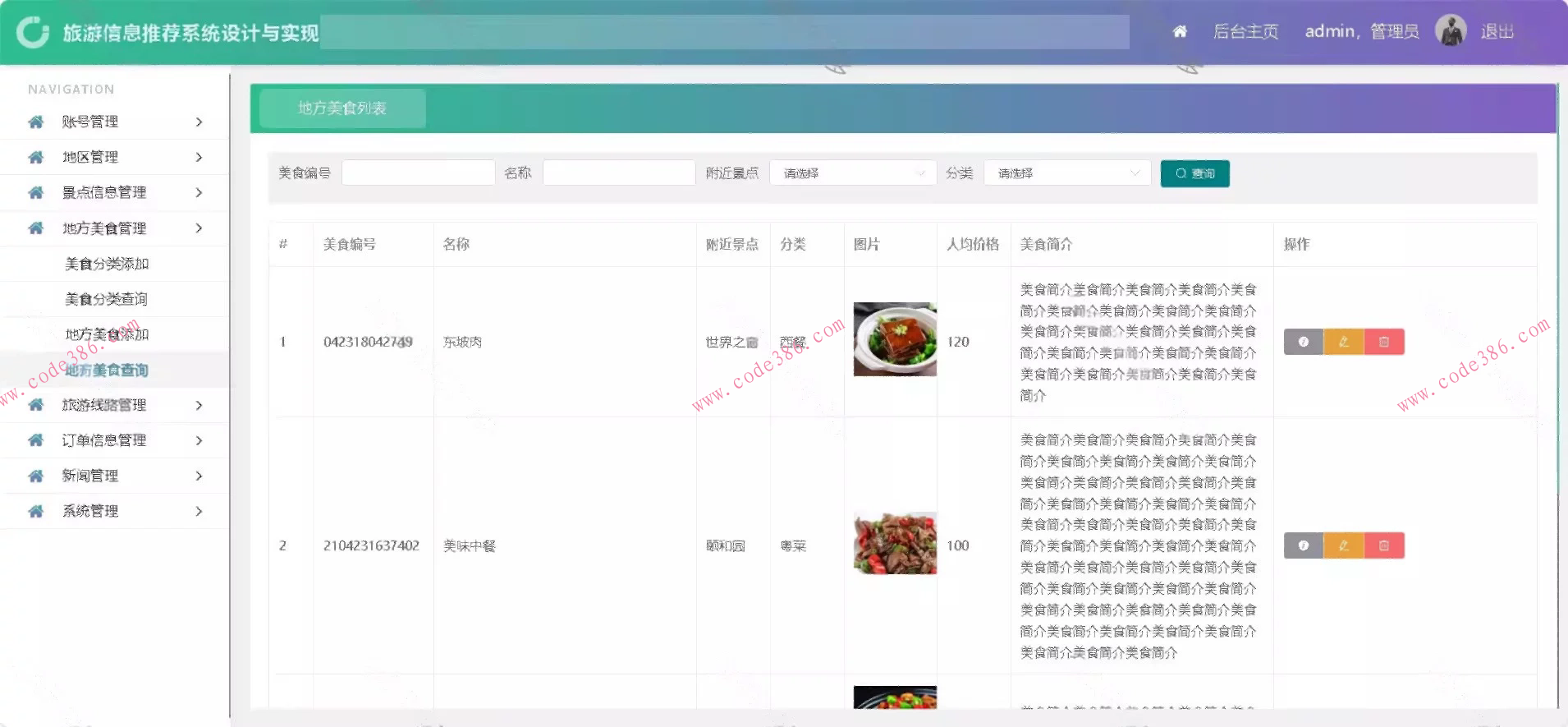Click the house icon next to 旅游线路管理
The width and height of the screenshot is (1568, 727).
[36, 405]
